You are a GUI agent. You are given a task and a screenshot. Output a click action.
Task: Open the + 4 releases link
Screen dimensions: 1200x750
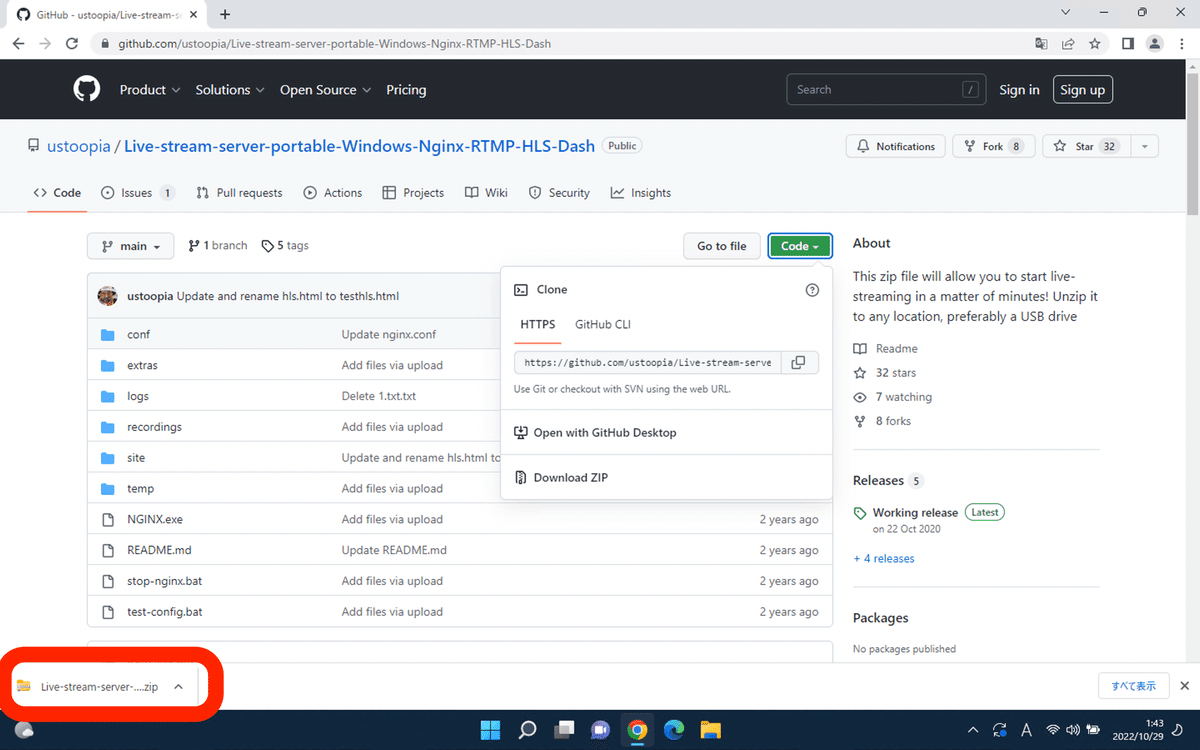(884, 559)
